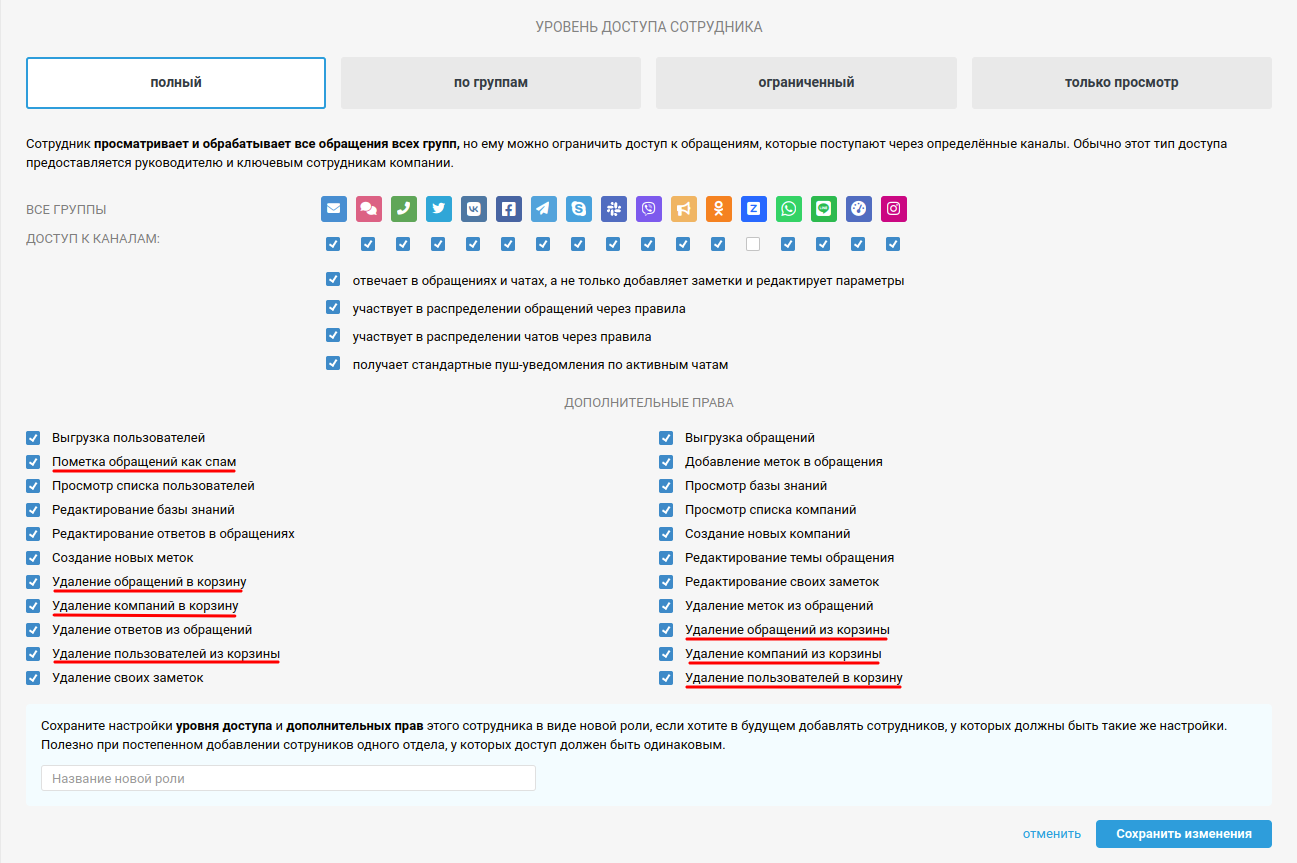The image size is (1297, 863).
Task: Click the green phone channel icon
Action: tap(404, 209)
